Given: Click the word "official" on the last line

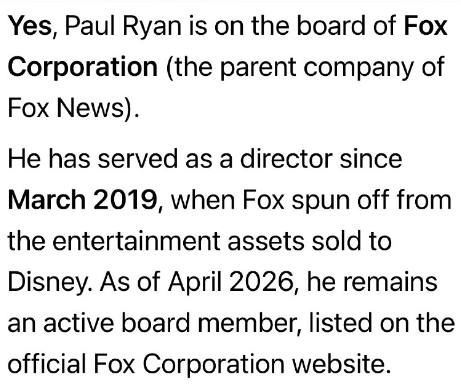Looking at the screenshot, I should pyautogui.click(x=46, y=364).
